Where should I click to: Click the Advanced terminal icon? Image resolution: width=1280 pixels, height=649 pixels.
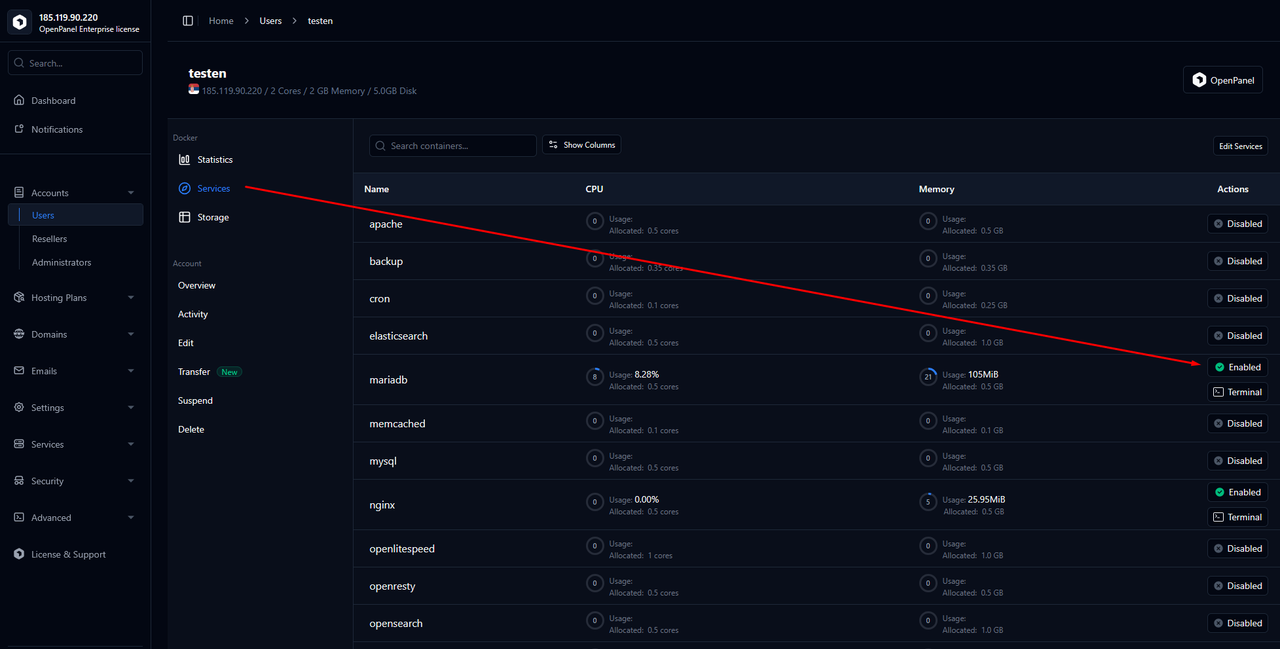click(19, 518)
